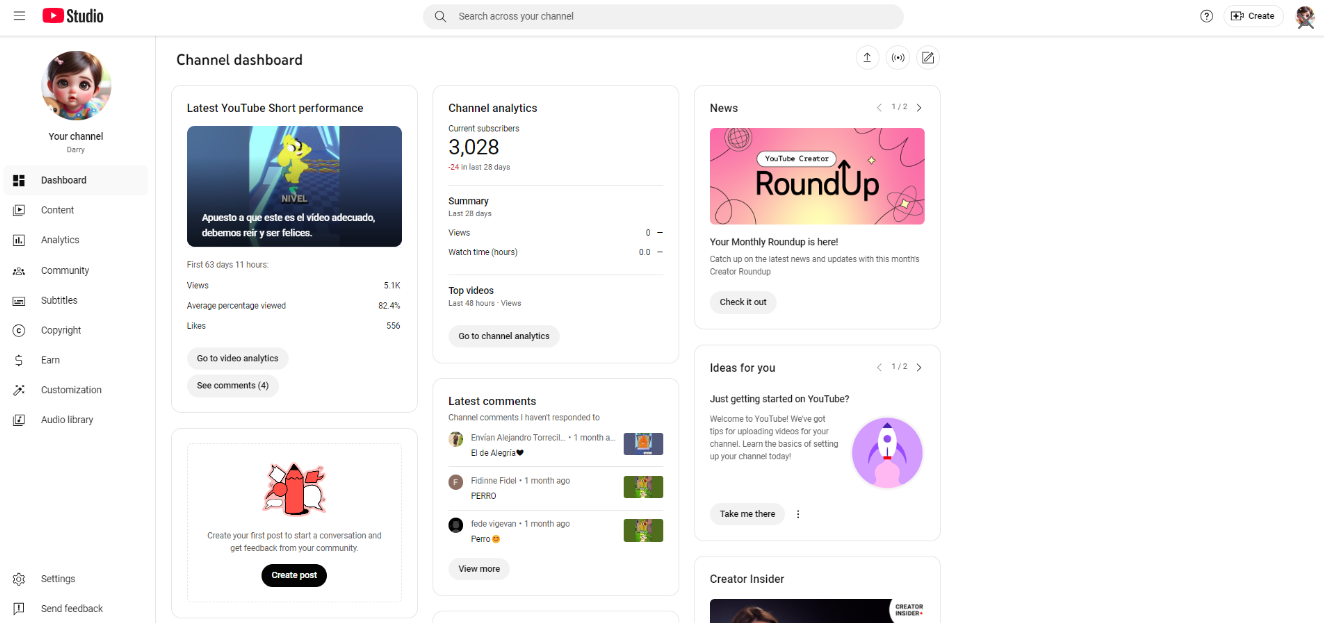Open the YouTube Creator RoundUp banner

tap(817, 176)
